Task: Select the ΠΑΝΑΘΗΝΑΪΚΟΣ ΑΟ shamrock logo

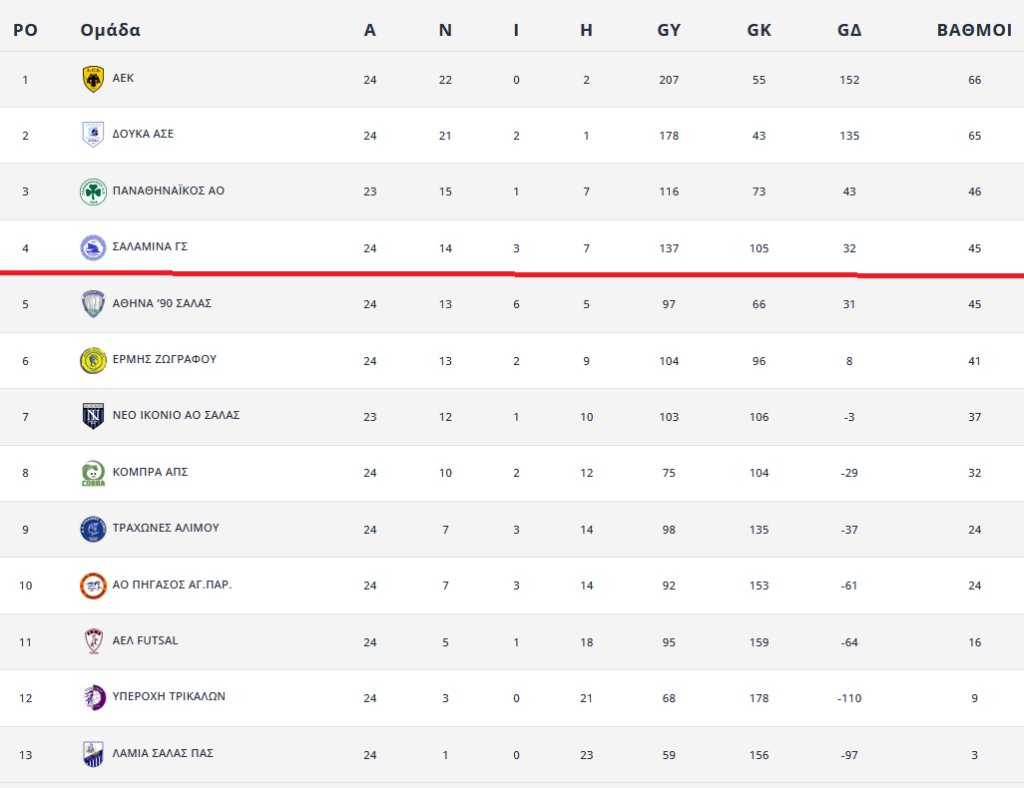Action: [93, 191]
